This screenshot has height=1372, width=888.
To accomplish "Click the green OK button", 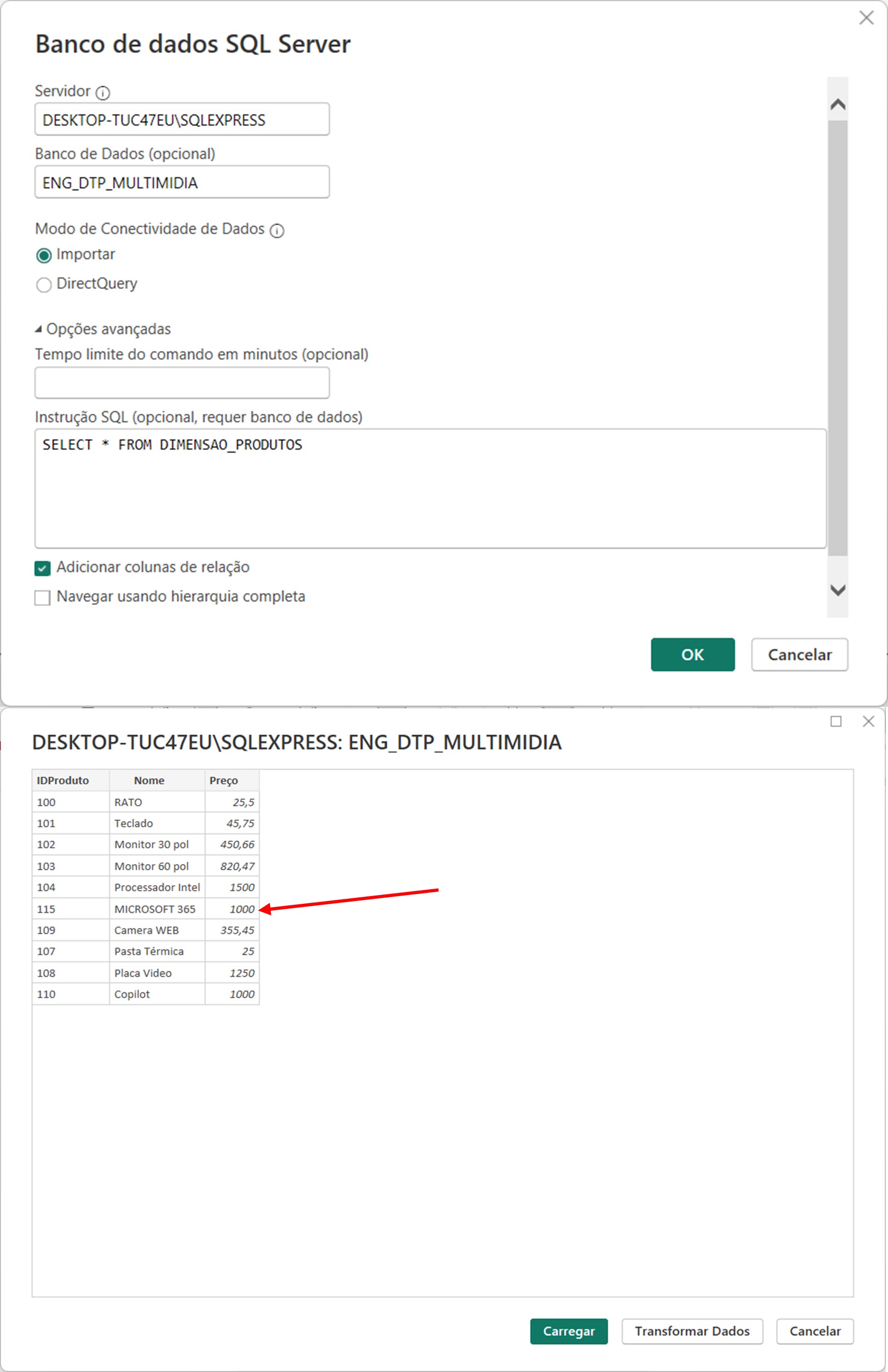I will coord(693,654).
